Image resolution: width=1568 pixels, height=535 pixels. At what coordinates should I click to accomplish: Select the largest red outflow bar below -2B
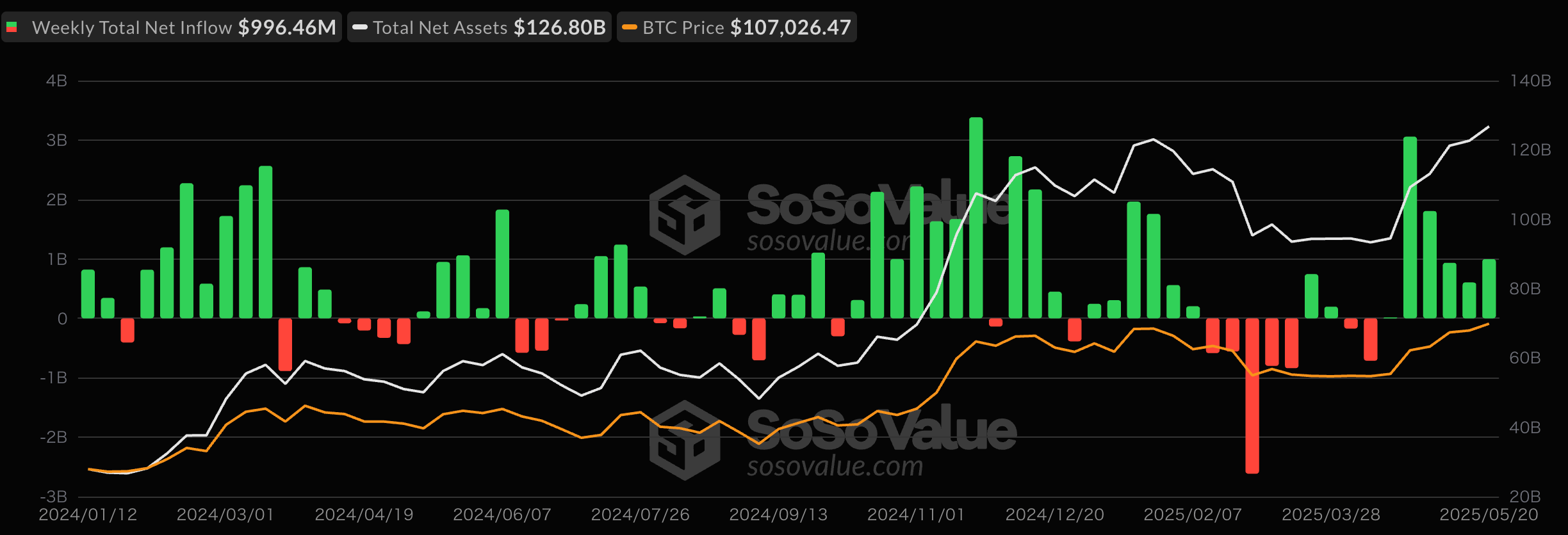(x=1252, y=395)
